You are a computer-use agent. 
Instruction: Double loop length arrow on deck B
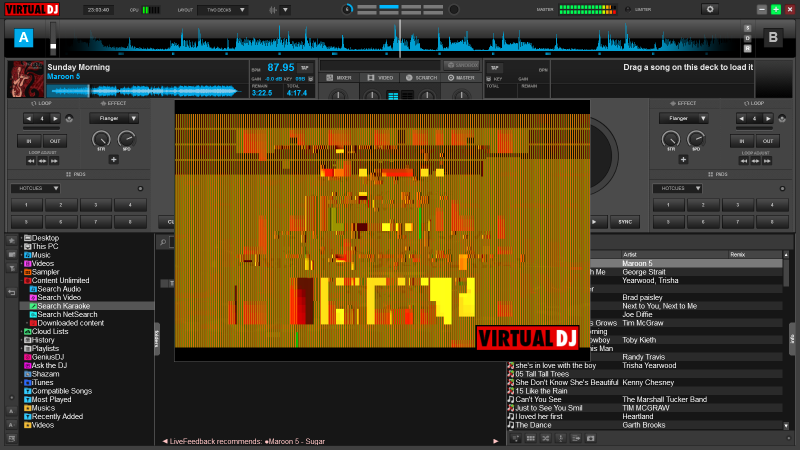coord(767,118)
